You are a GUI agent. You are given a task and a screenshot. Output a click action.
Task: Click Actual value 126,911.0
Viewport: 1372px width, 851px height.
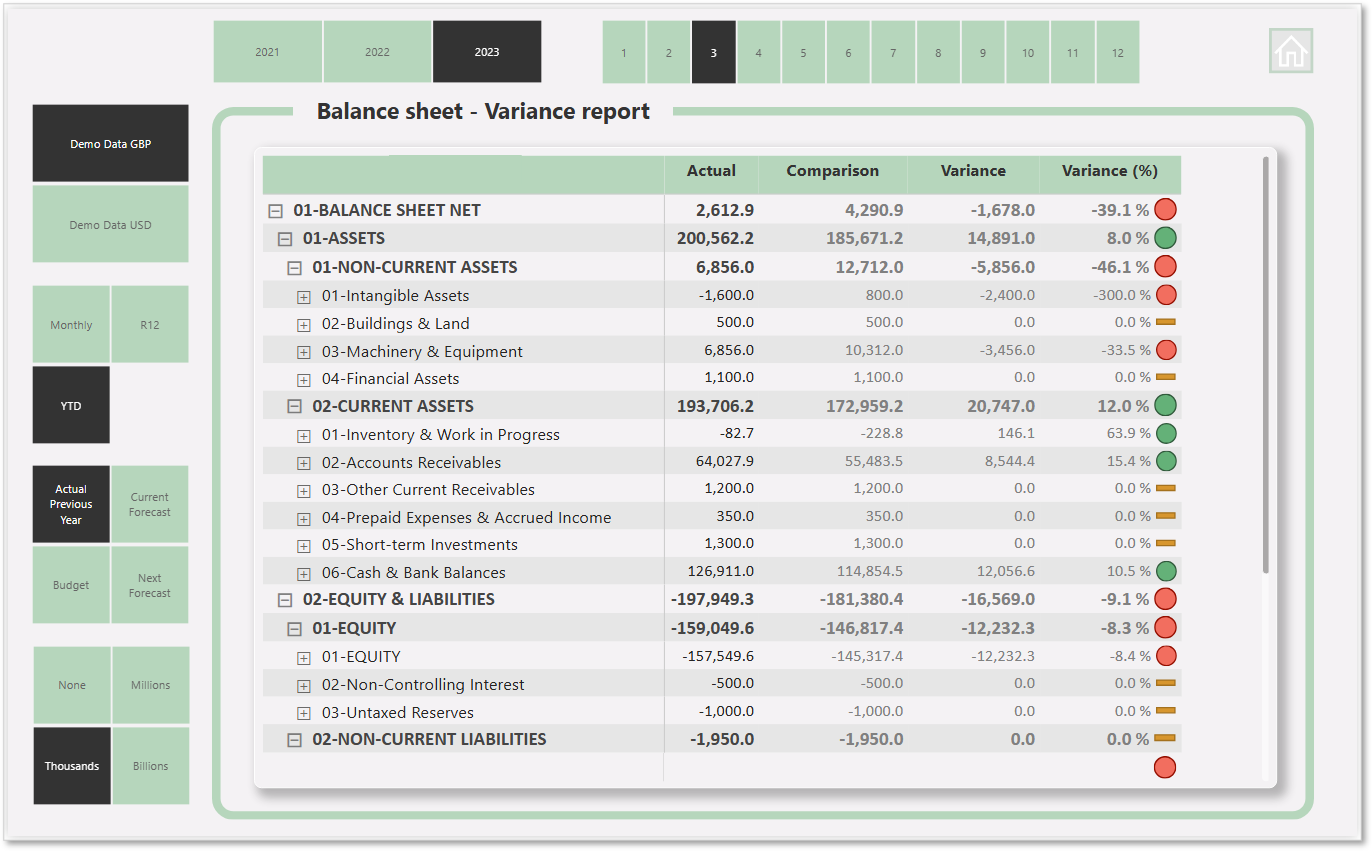click(x=722, y=571)
